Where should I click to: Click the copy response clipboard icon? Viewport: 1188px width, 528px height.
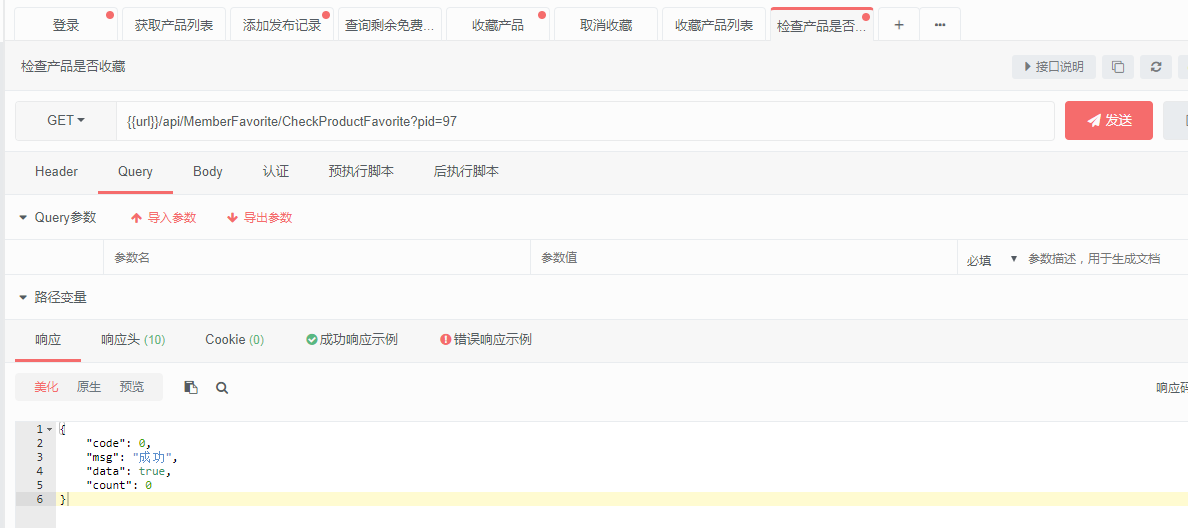pos(191,387)
